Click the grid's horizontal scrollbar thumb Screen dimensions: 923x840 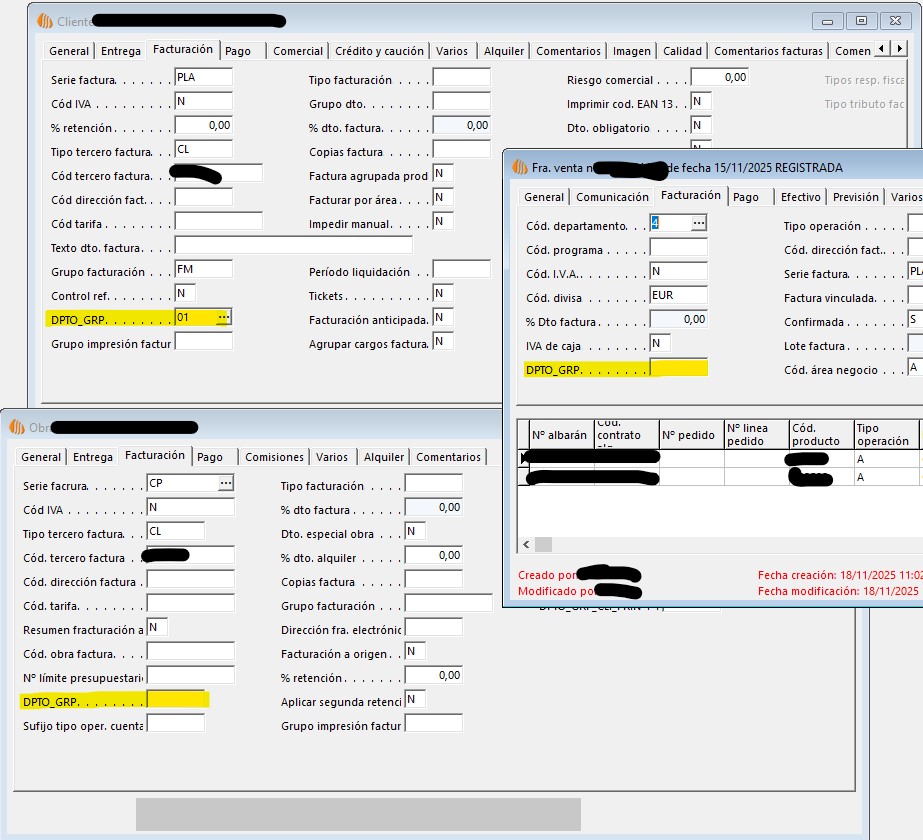(543, 544)
